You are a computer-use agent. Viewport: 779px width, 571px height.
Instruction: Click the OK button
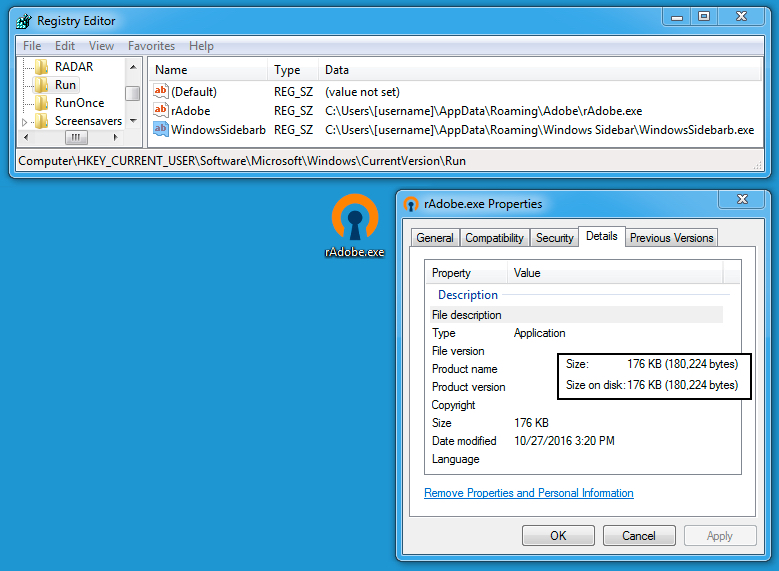(558, 536)
